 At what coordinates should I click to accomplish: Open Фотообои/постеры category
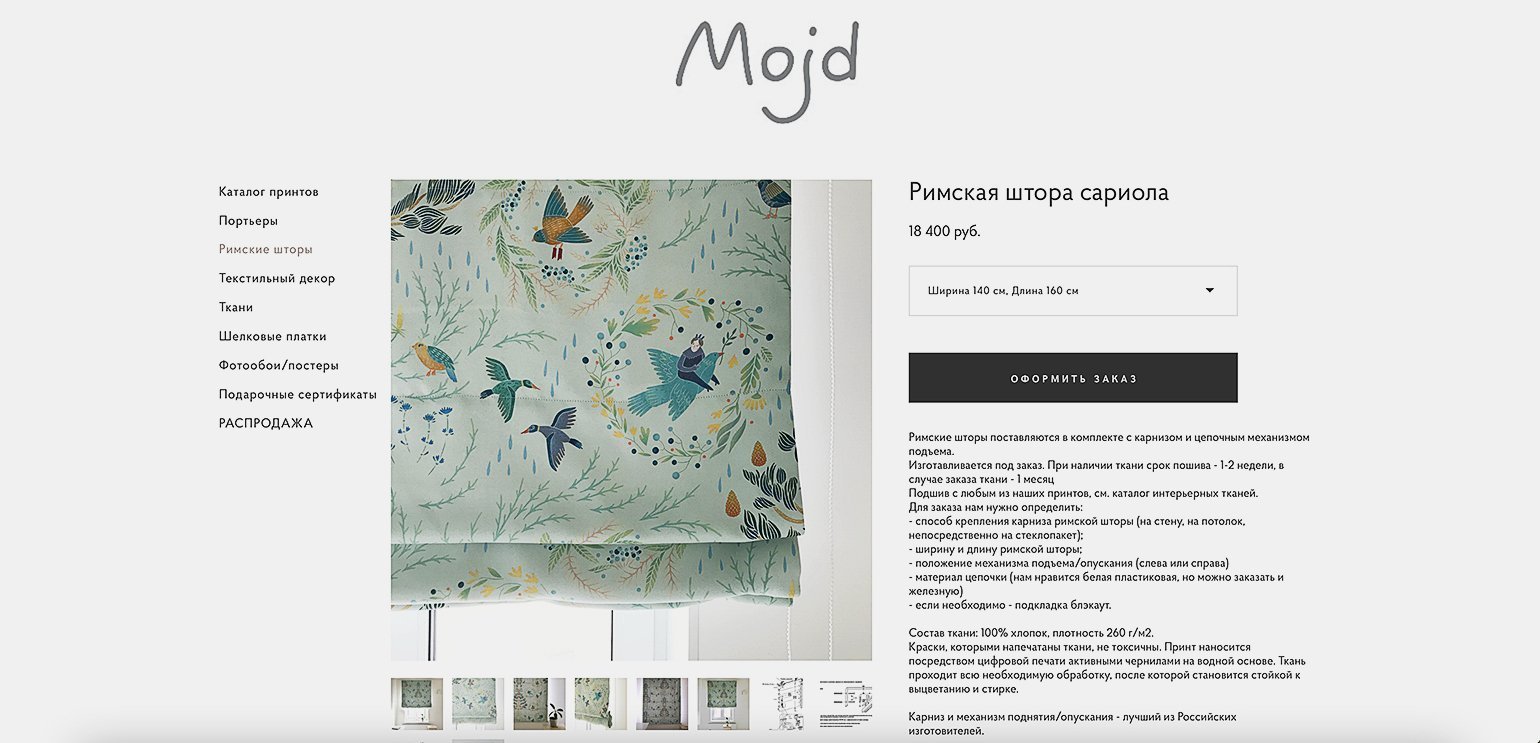pyautogui.click(x=279, y=366)
